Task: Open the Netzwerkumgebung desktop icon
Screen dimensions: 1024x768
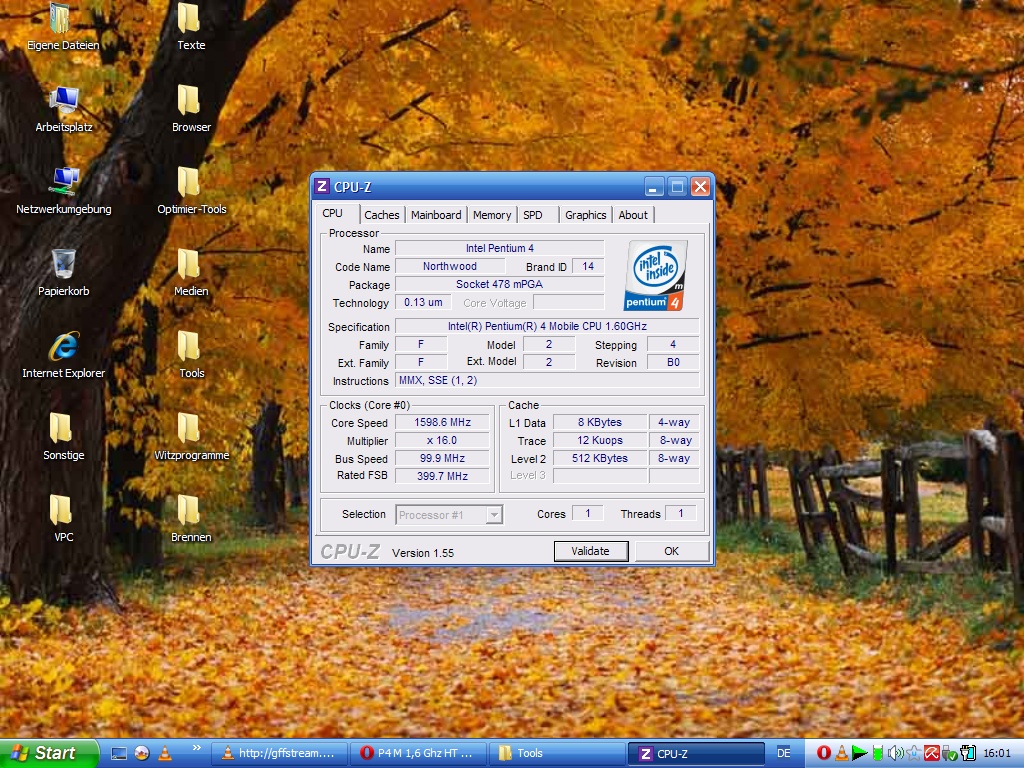Action: click(64, 184)
